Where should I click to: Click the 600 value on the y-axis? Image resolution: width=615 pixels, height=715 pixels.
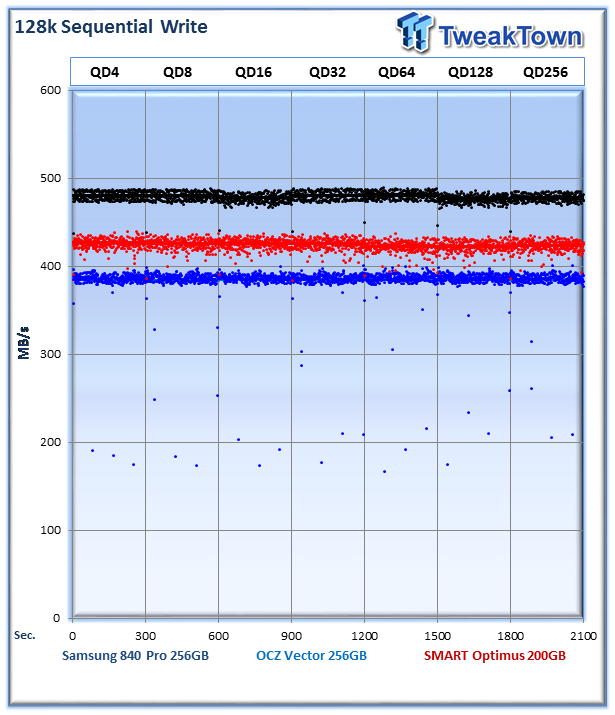[x=51, y=90]
